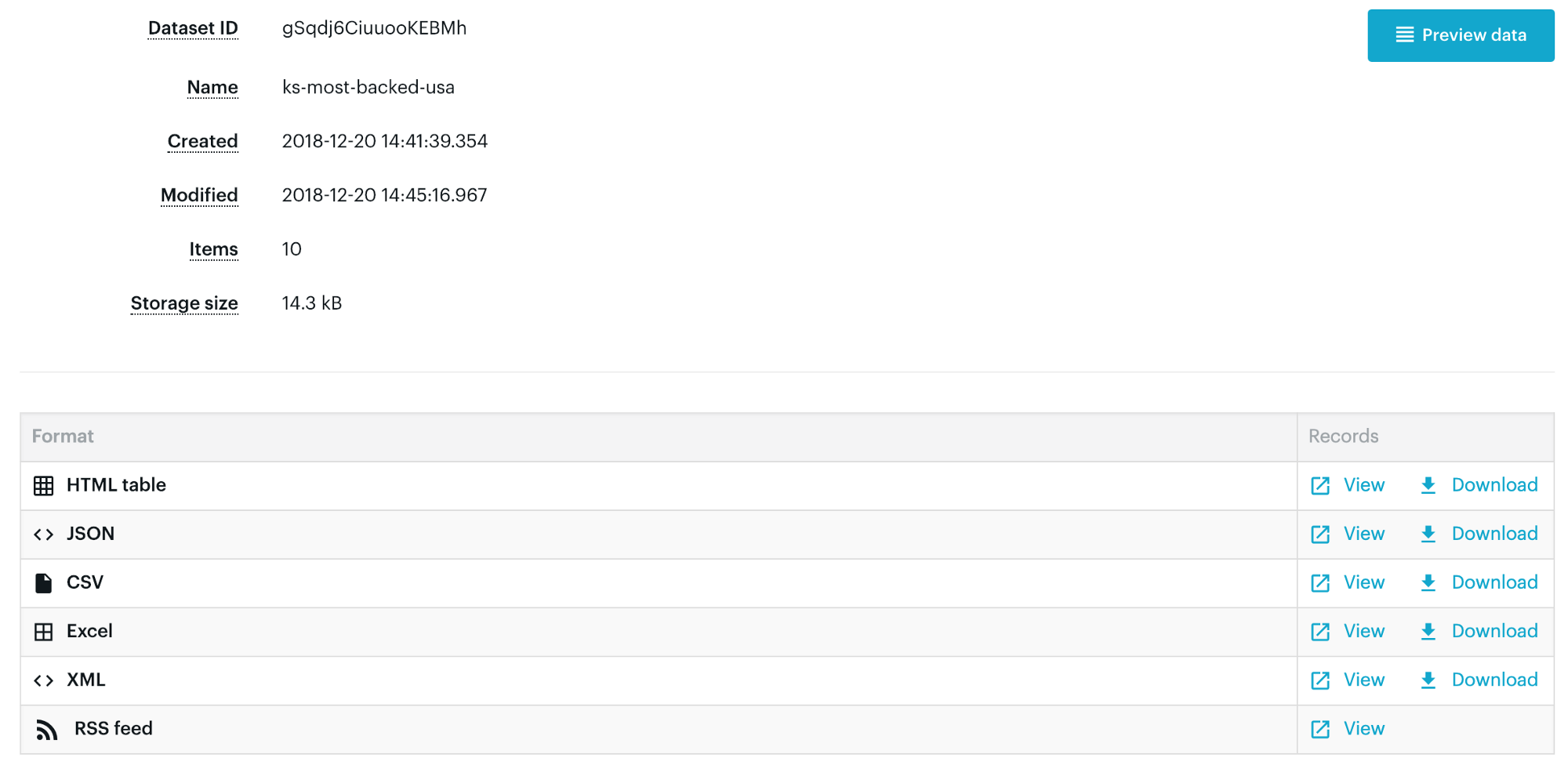Click the list icon inside Preview data
The height and width of the screenshot is (765, 1568).
coord(1405,35)
